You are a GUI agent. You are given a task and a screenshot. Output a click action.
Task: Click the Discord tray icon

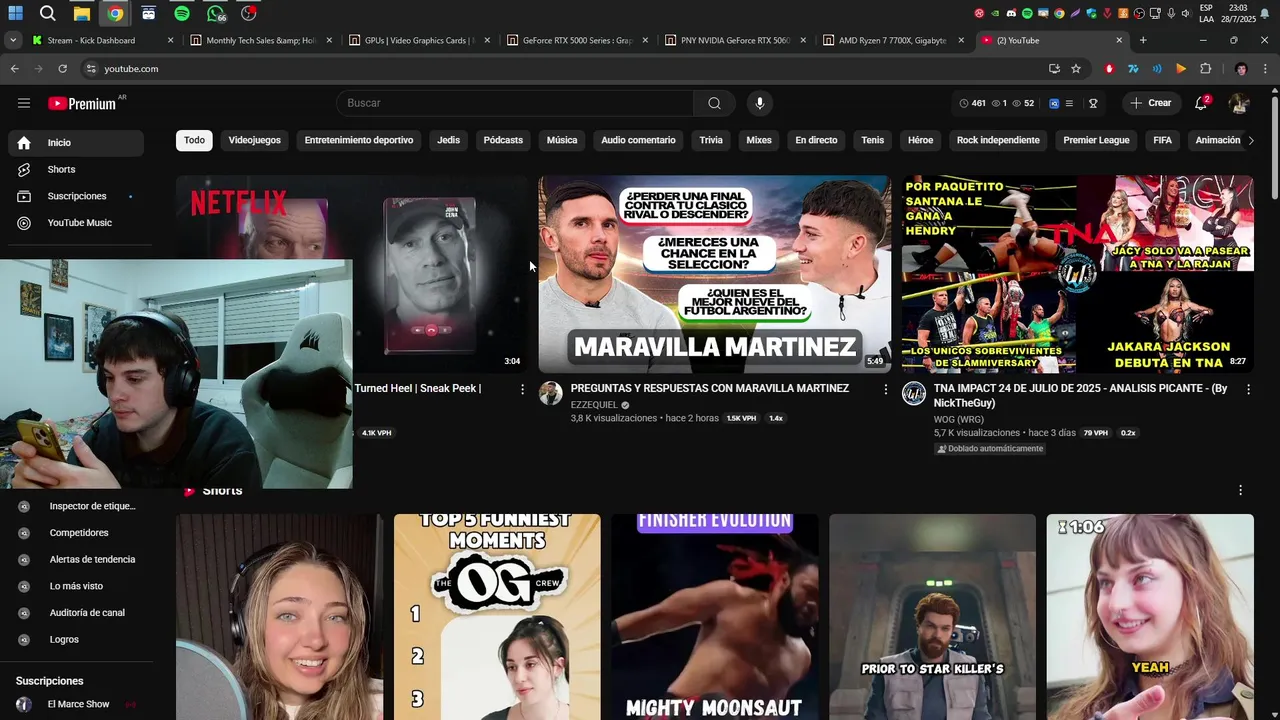coord(1011,13)
